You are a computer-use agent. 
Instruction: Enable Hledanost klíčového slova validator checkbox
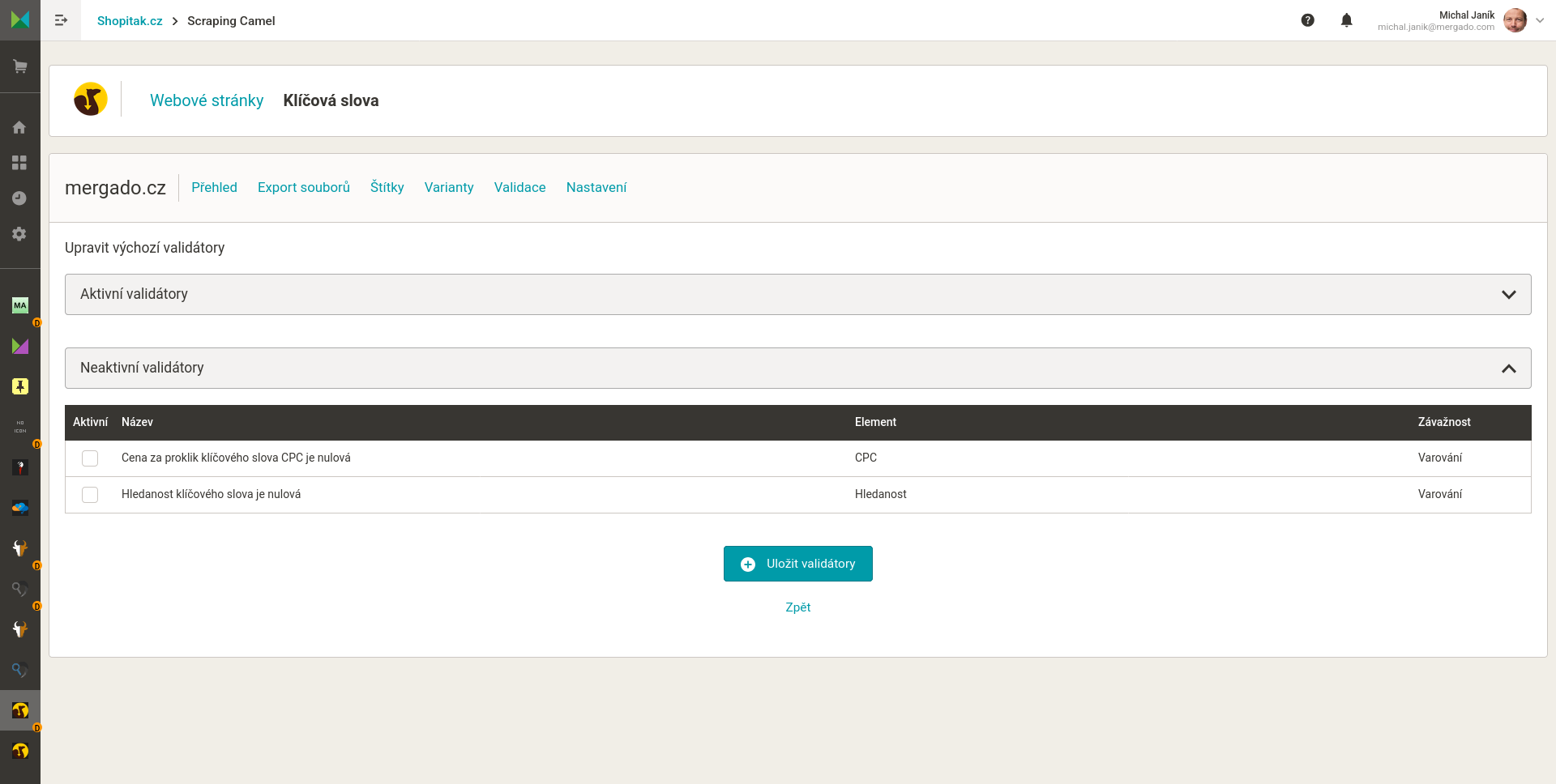click(x=90, y=495)
